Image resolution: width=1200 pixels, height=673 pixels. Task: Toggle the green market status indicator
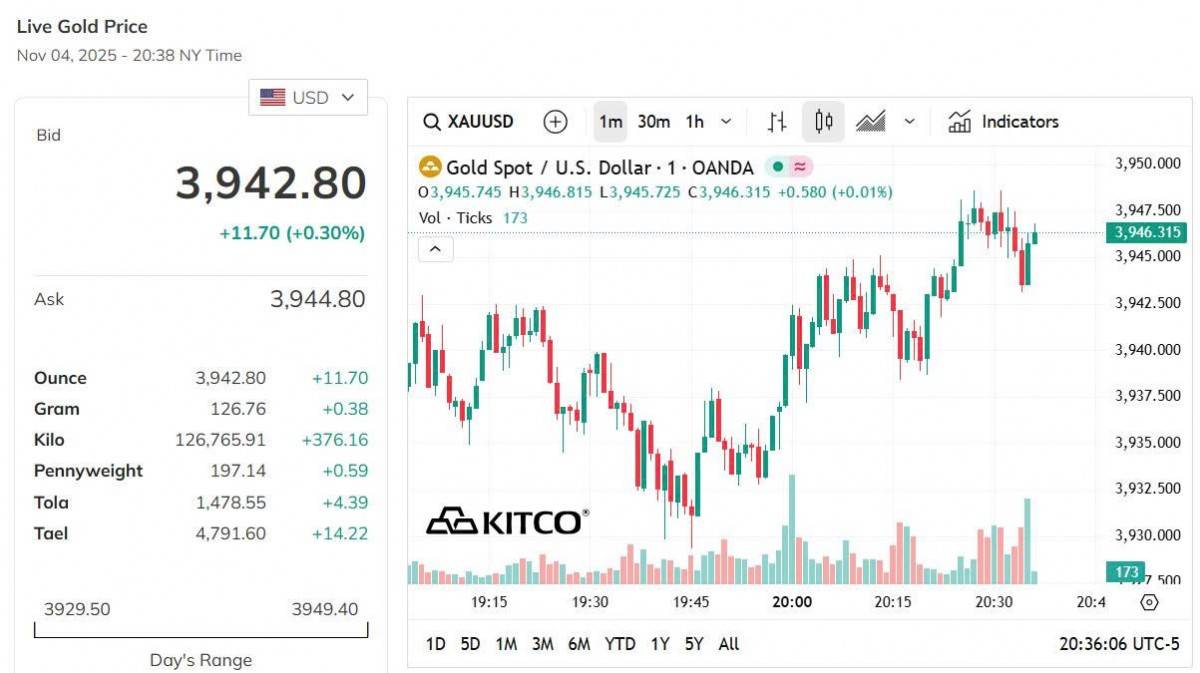(778, 167)
